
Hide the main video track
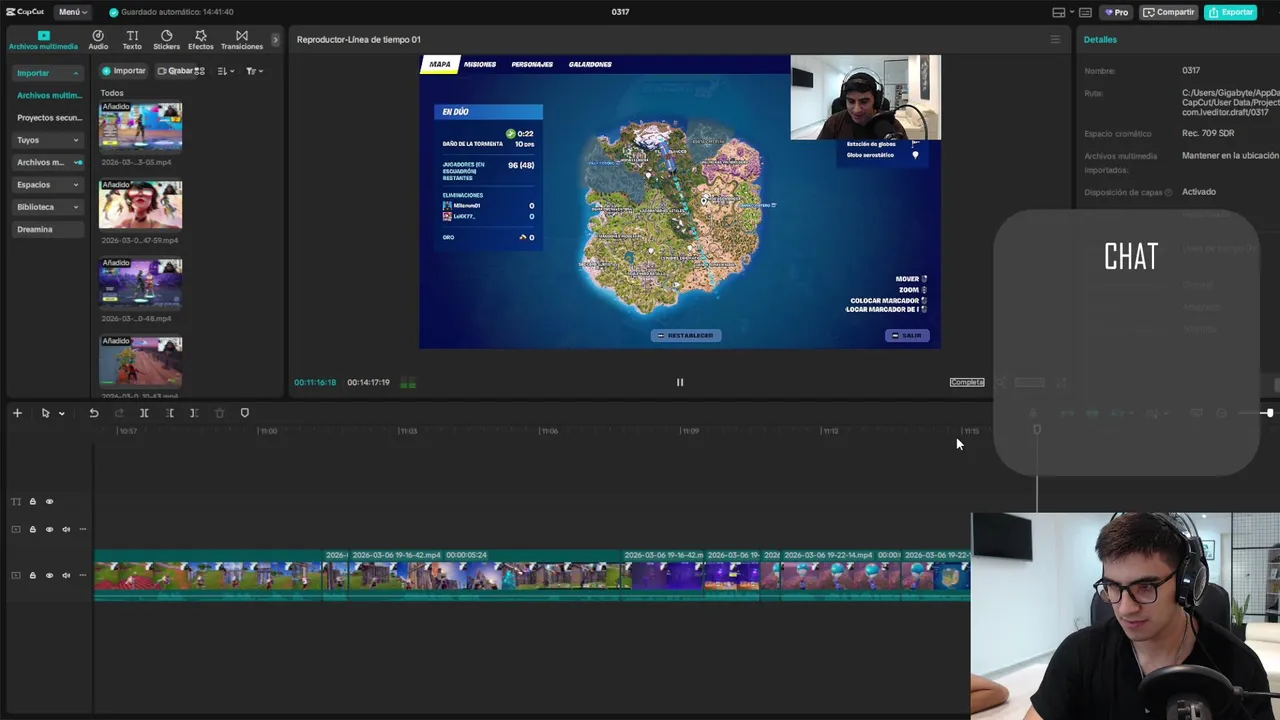click(49, 576)
